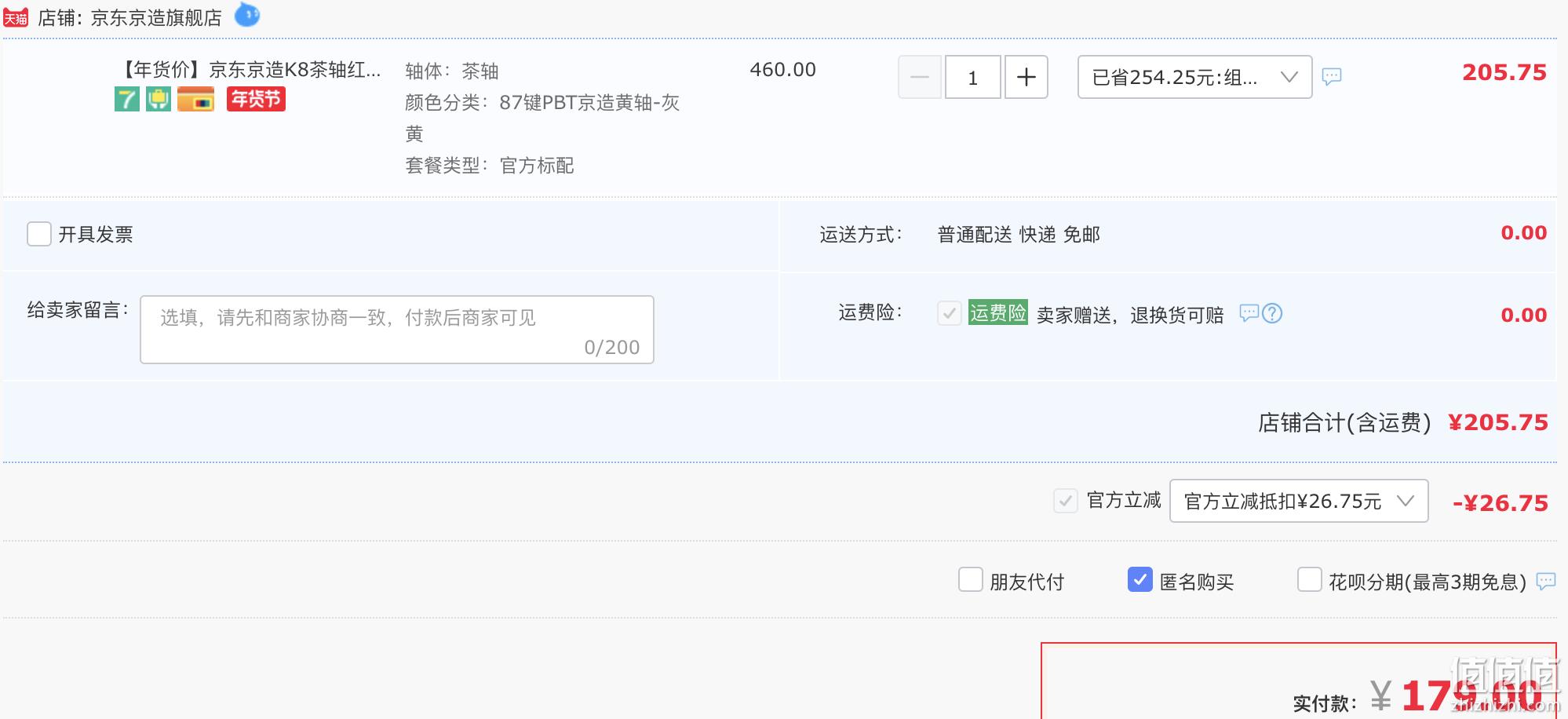
Task: Toggle the 官方立减 checkbox
Action: pyautogui.click(x=1066, y=501)
